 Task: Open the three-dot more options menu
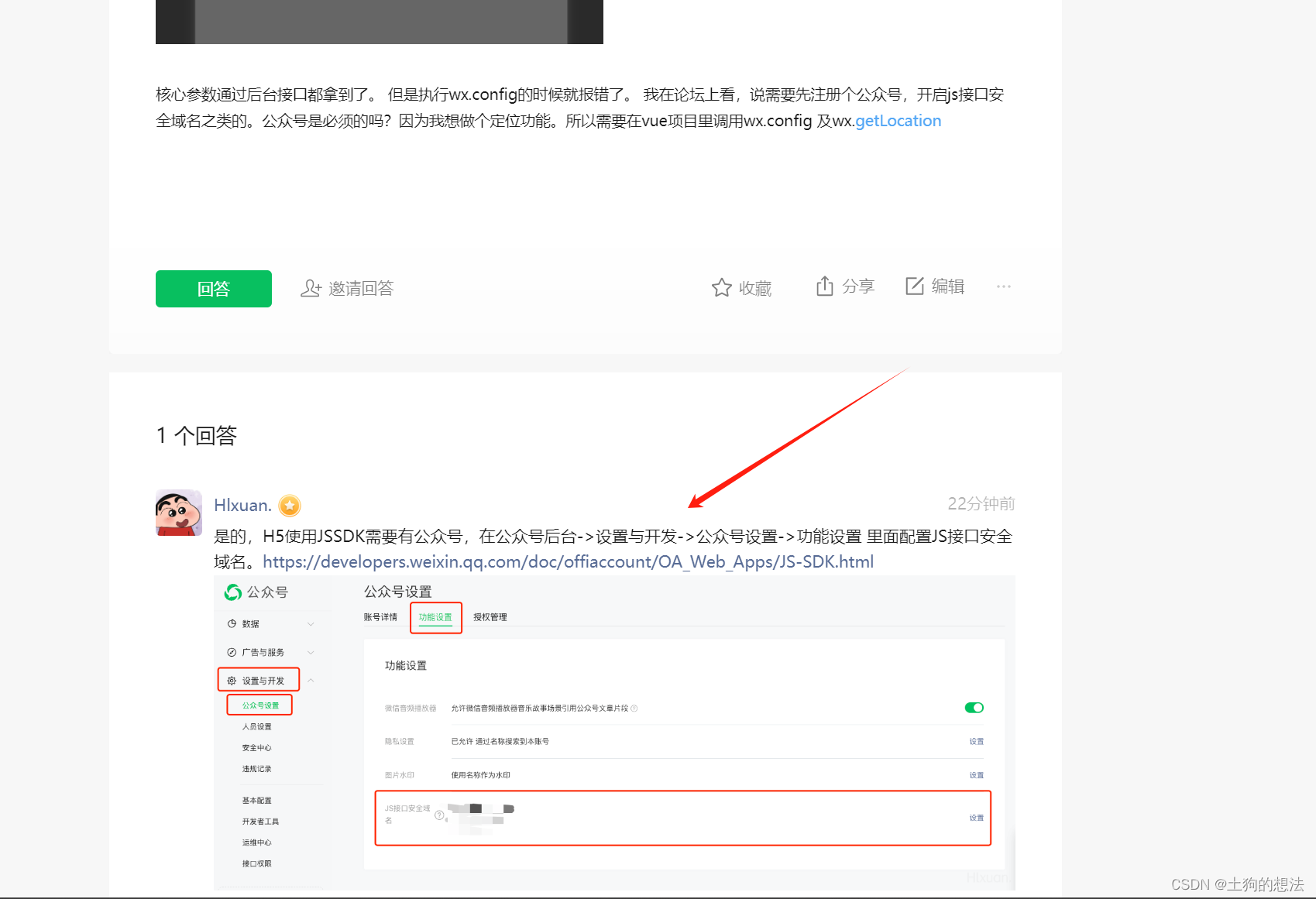(1004, 287)
